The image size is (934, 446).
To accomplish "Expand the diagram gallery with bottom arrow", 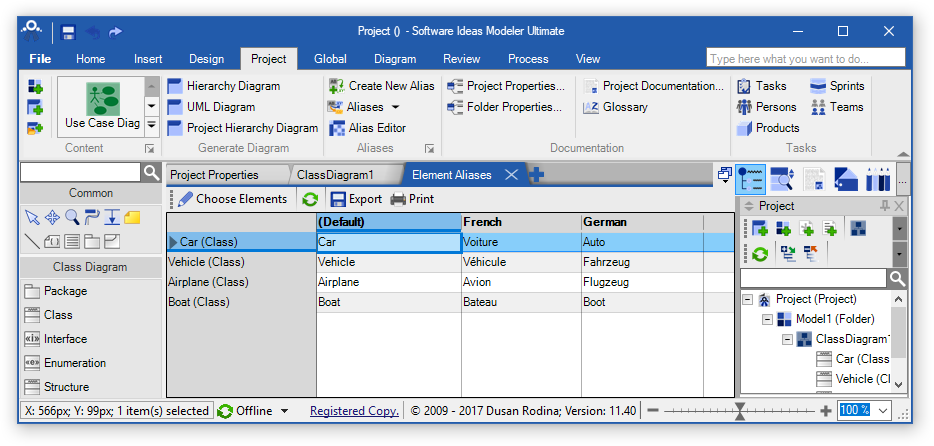I will click(152, 125).
